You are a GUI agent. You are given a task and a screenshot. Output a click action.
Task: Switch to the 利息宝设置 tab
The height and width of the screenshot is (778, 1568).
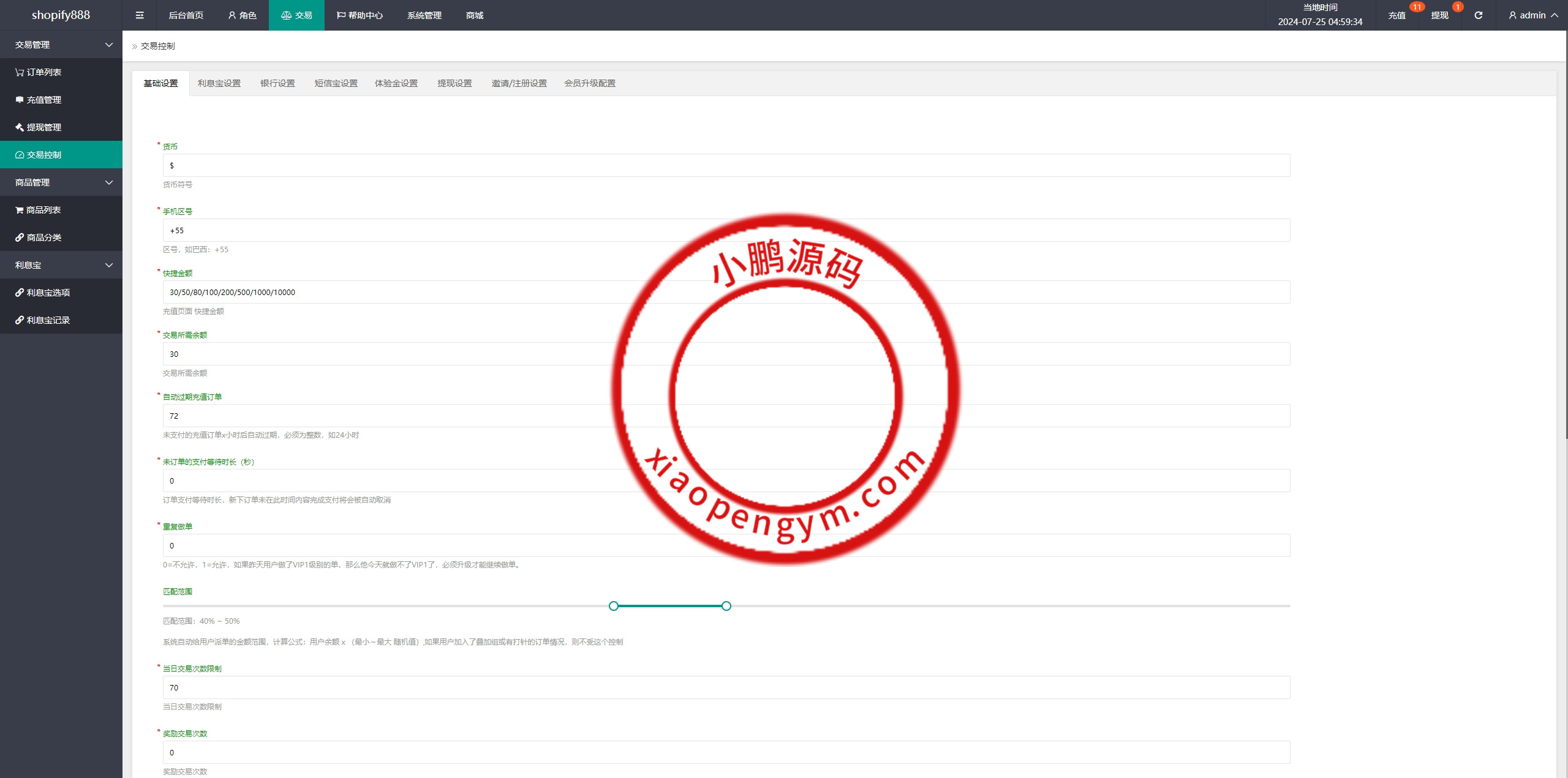click(x=219, y=83)
